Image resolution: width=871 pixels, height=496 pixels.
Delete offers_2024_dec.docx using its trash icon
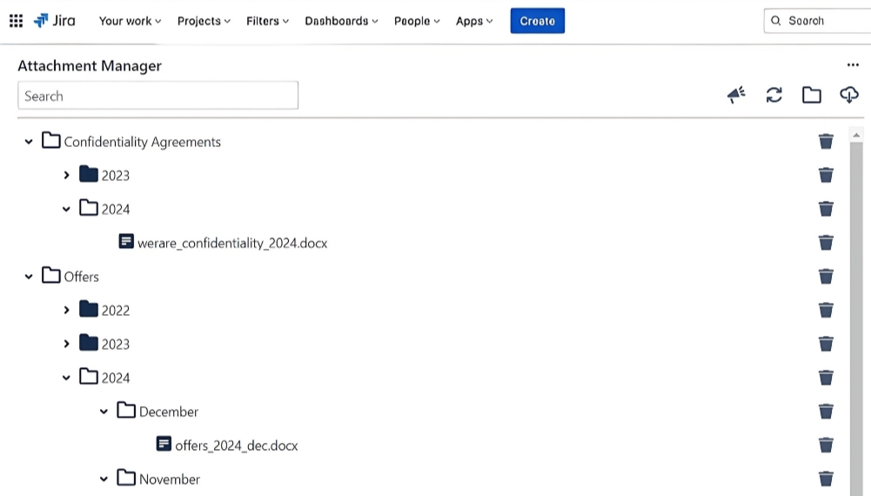826,445
